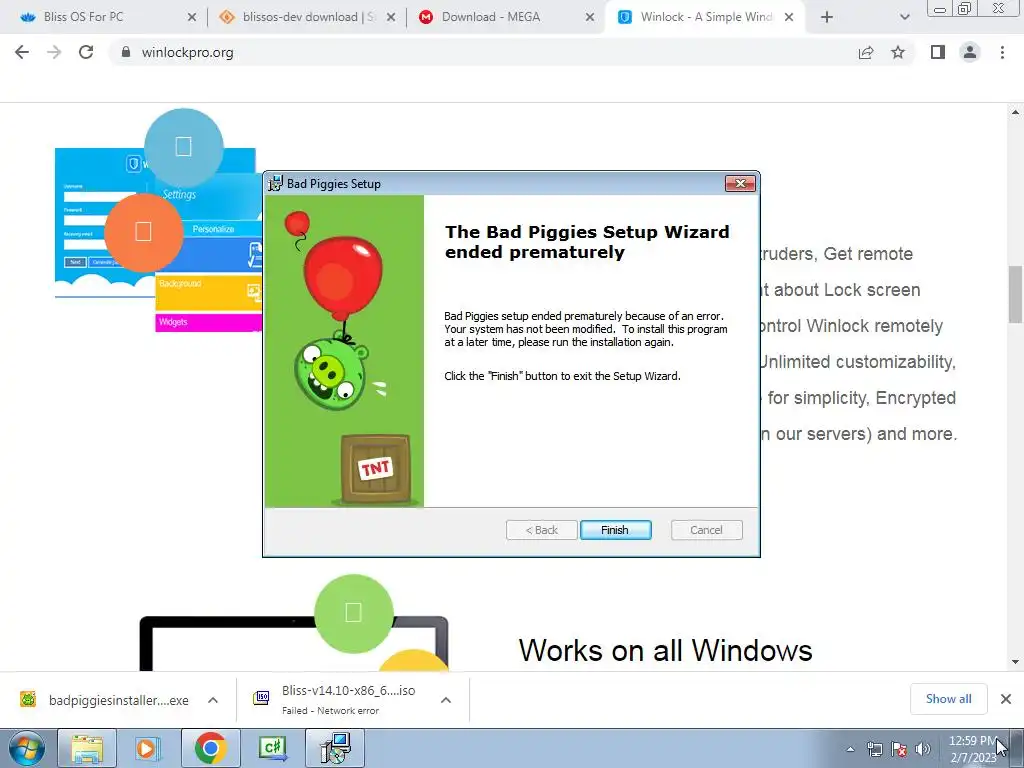Open a new browser tab
Image resolution: width=1024 pixels, height=768 pixels.
(827, 17)
